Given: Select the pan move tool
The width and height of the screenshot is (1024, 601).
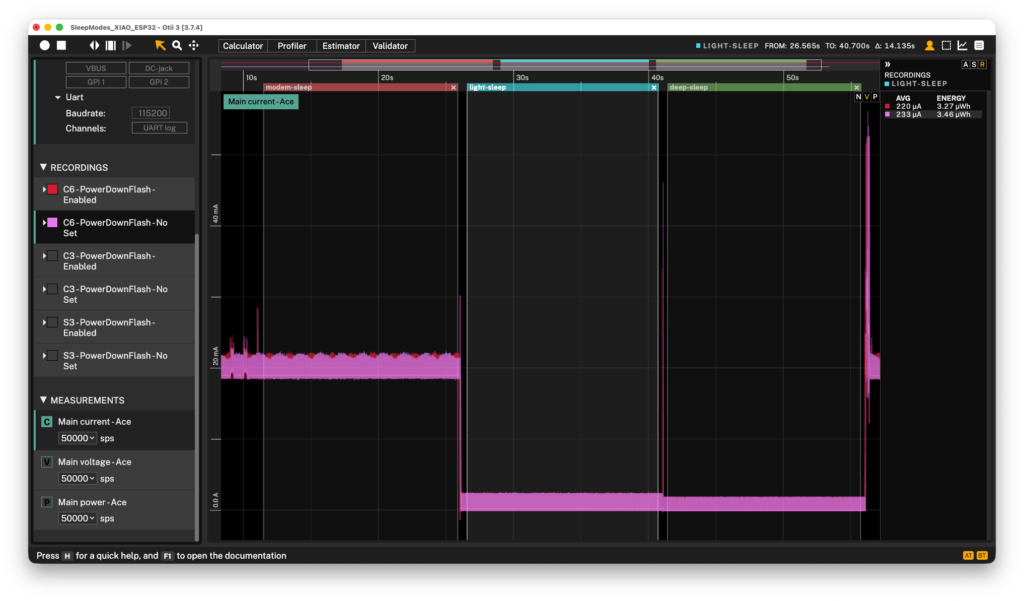Looking at the screenshot, I should pos(194,45).
